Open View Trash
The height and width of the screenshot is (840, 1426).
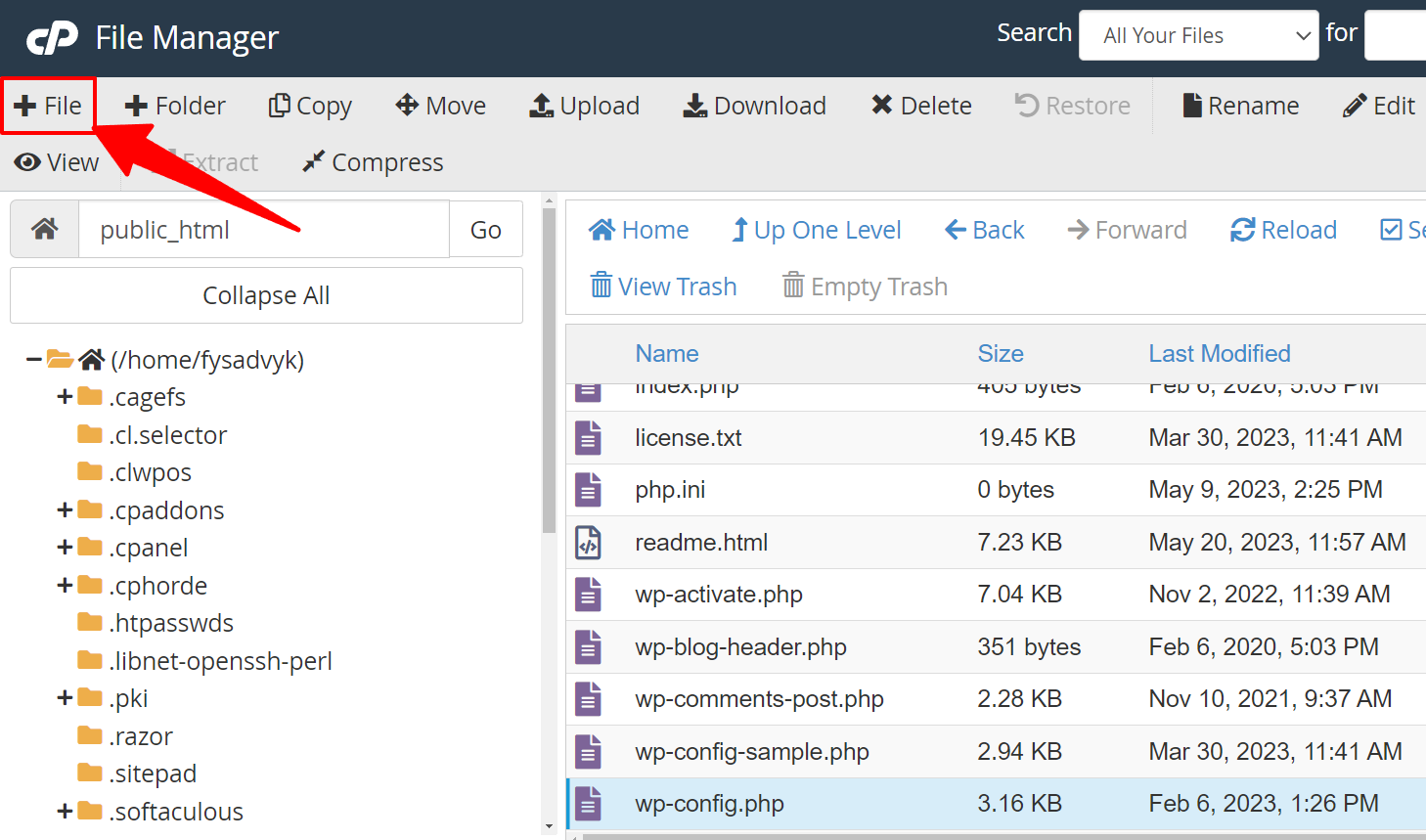[x=663, y=286]
